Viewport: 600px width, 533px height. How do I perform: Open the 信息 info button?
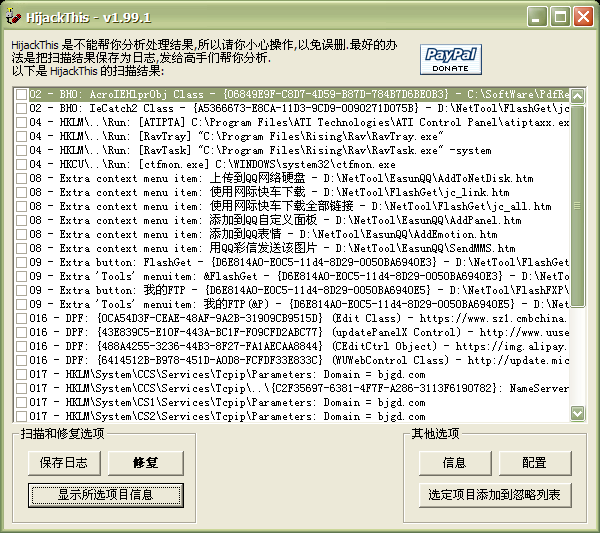coord(455,463)
